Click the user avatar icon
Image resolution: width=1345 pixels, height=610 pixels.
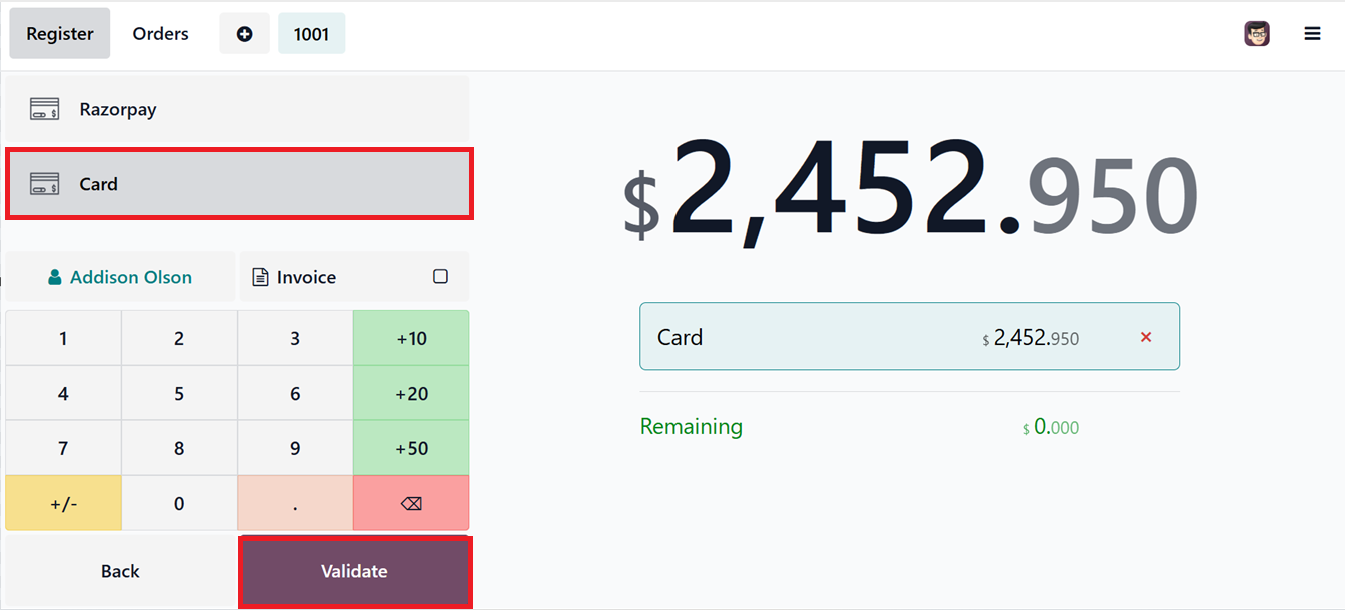(x=1257, y=34)
